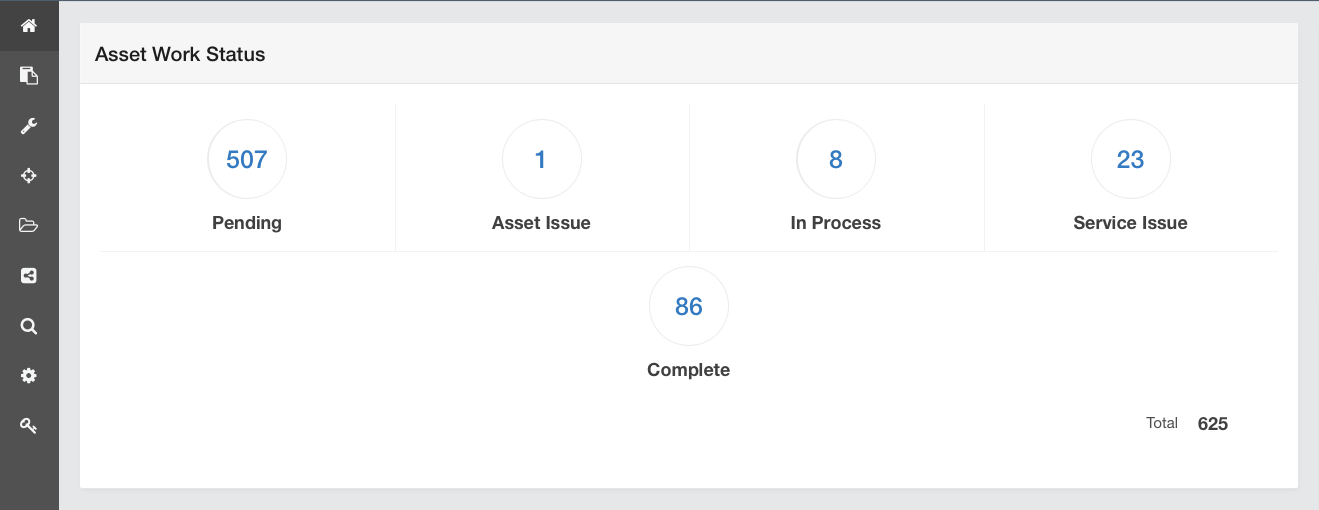The height and width of the screenshot is (510, 1319).
Task: Select the Asset Issue label
Action: [x=541, y=223]
